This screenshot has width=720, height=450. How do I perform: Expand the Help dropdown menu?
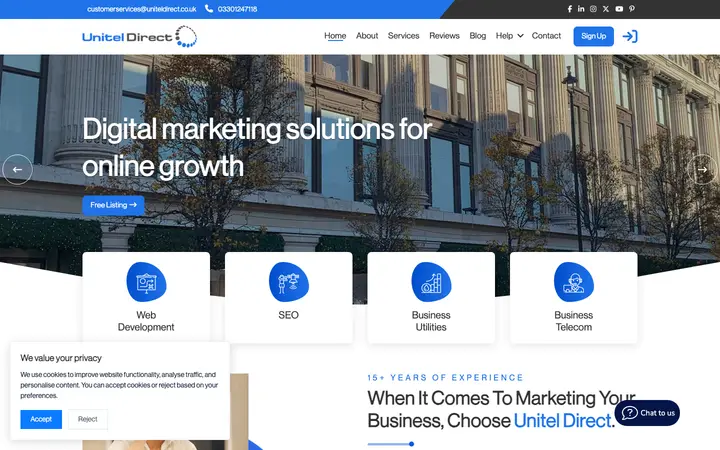[x=509, y=36]
